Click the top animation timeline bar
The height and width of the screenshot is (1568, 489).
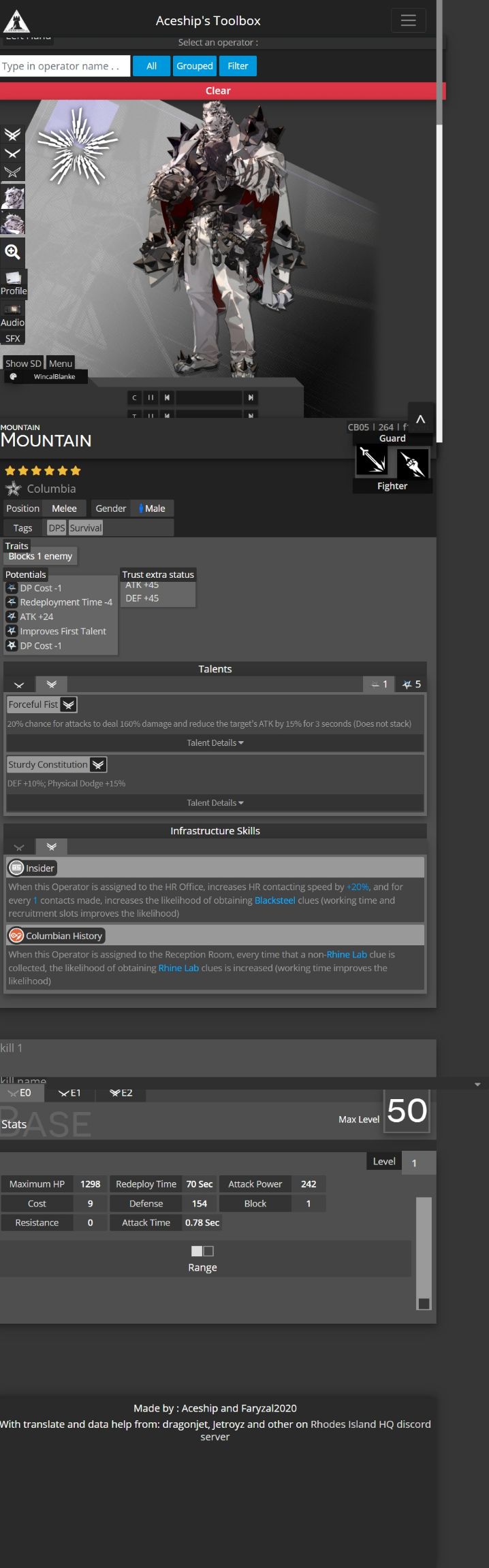[x=209, y=397]
